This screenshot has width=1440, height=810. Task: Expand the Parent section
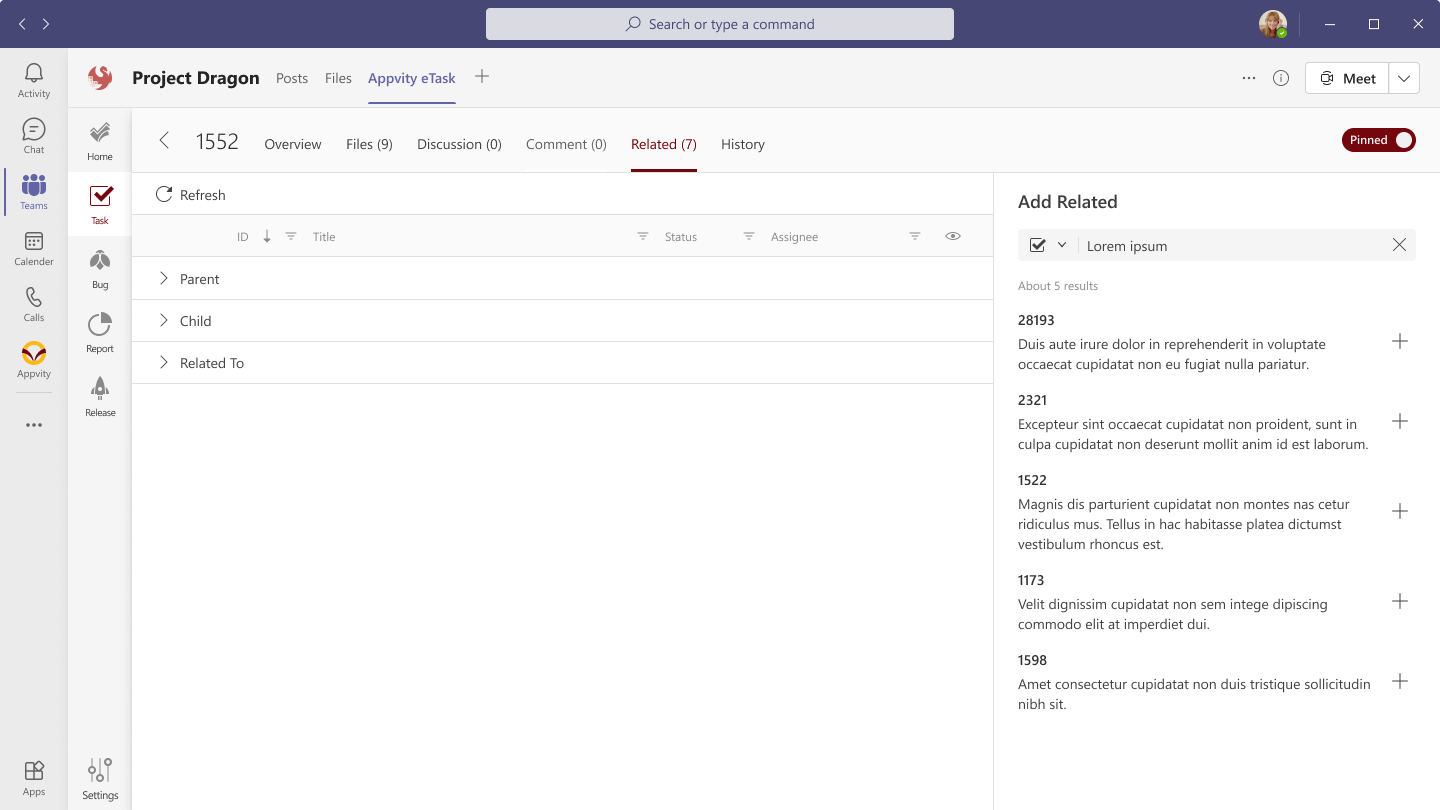coord(164,279)
